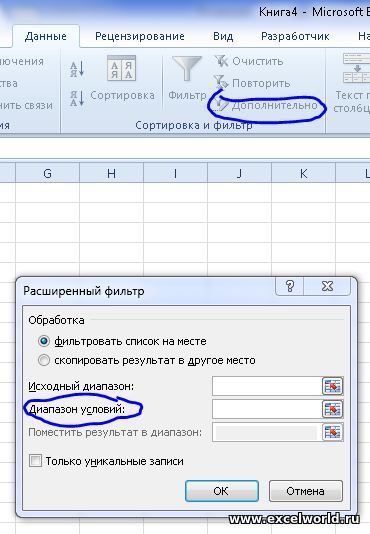Select column G header
The height and width of the screenshot is (534, 370).
pyautogui.click(x=47, y=173)
